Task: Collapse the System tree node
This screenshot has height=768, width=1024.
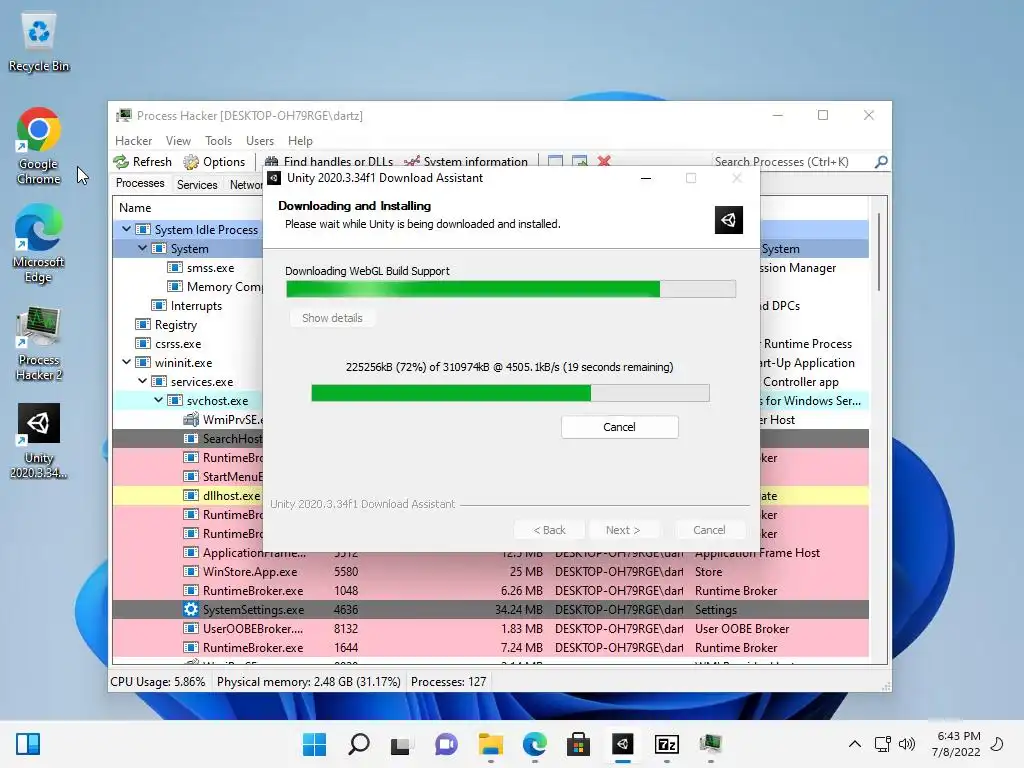Action: pyautogui.click(x=142, y=248)
